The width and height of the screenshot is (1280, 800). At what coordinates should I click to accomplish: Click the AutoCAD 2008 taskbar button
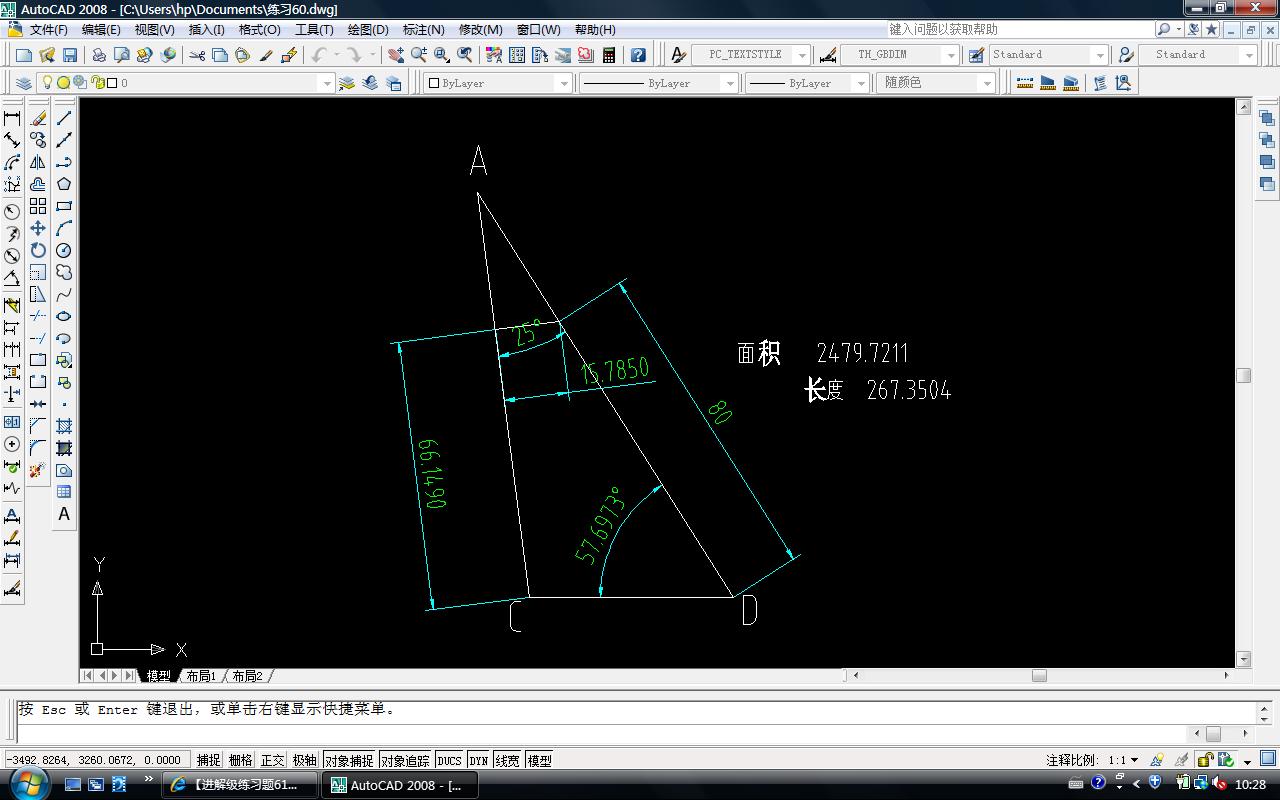point(398,785)
